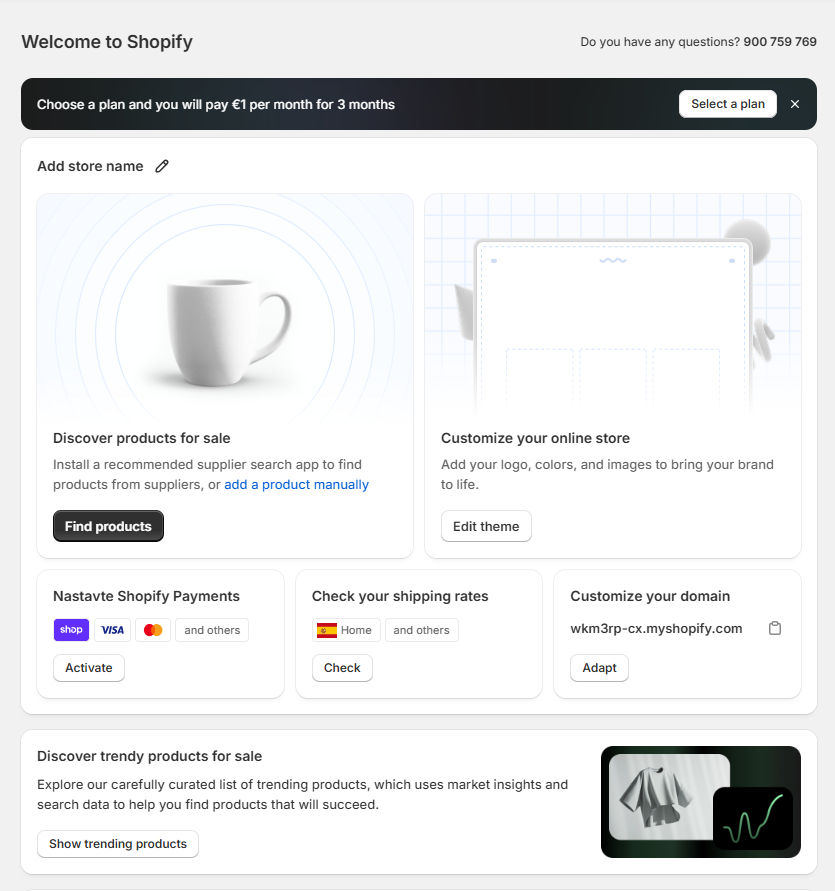The height and width of the screenshot is (891, 835).
Task: Dismiss the plan promotion banner
Action: 795,104
